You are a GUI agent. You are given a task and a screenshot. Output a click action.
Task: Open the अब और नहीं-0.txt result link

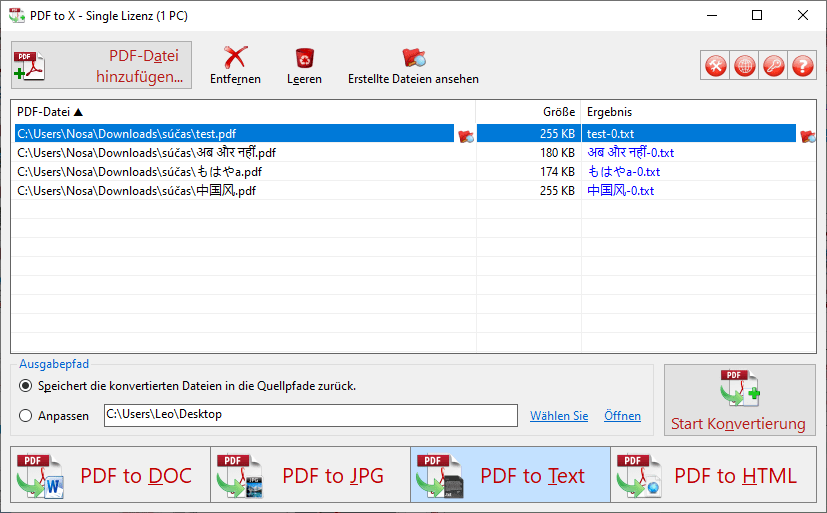(x=631, y=153)
